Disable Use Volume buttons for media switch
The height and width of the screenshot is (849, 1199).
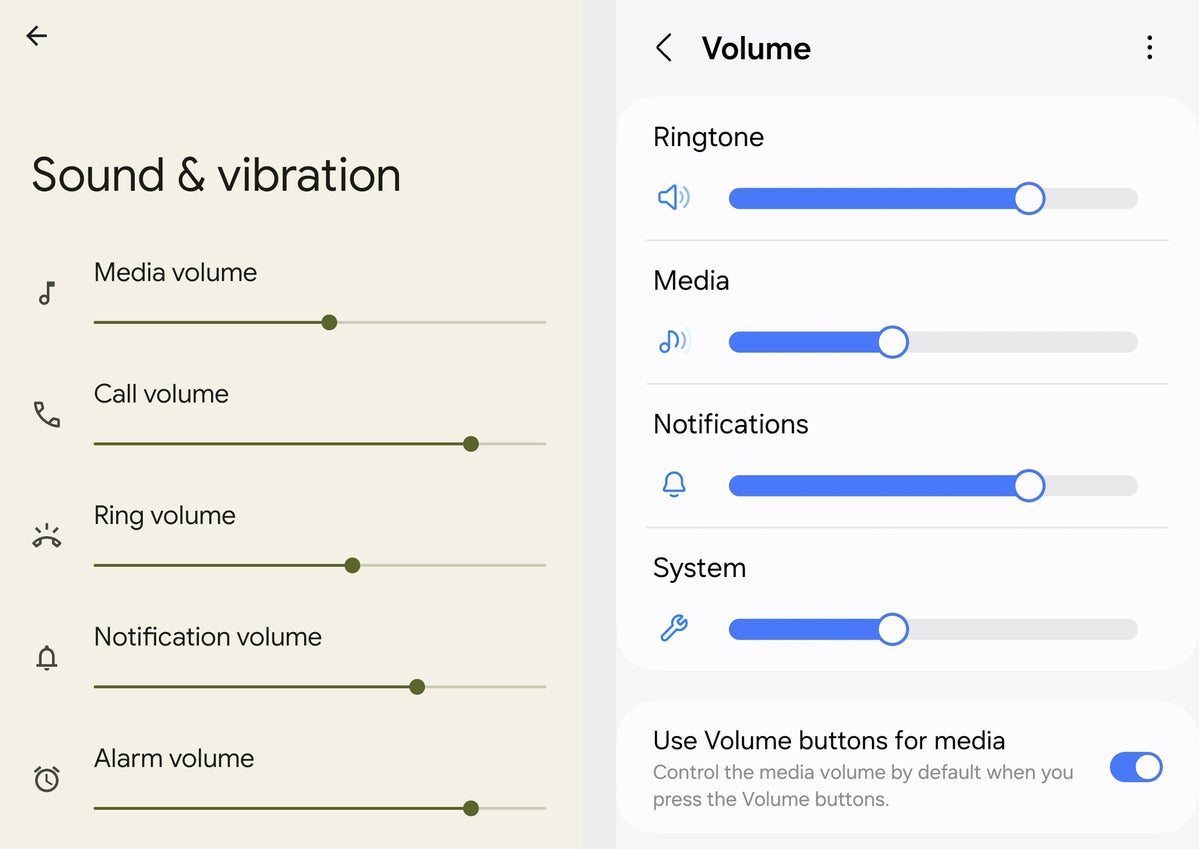tap(1136, 767)
